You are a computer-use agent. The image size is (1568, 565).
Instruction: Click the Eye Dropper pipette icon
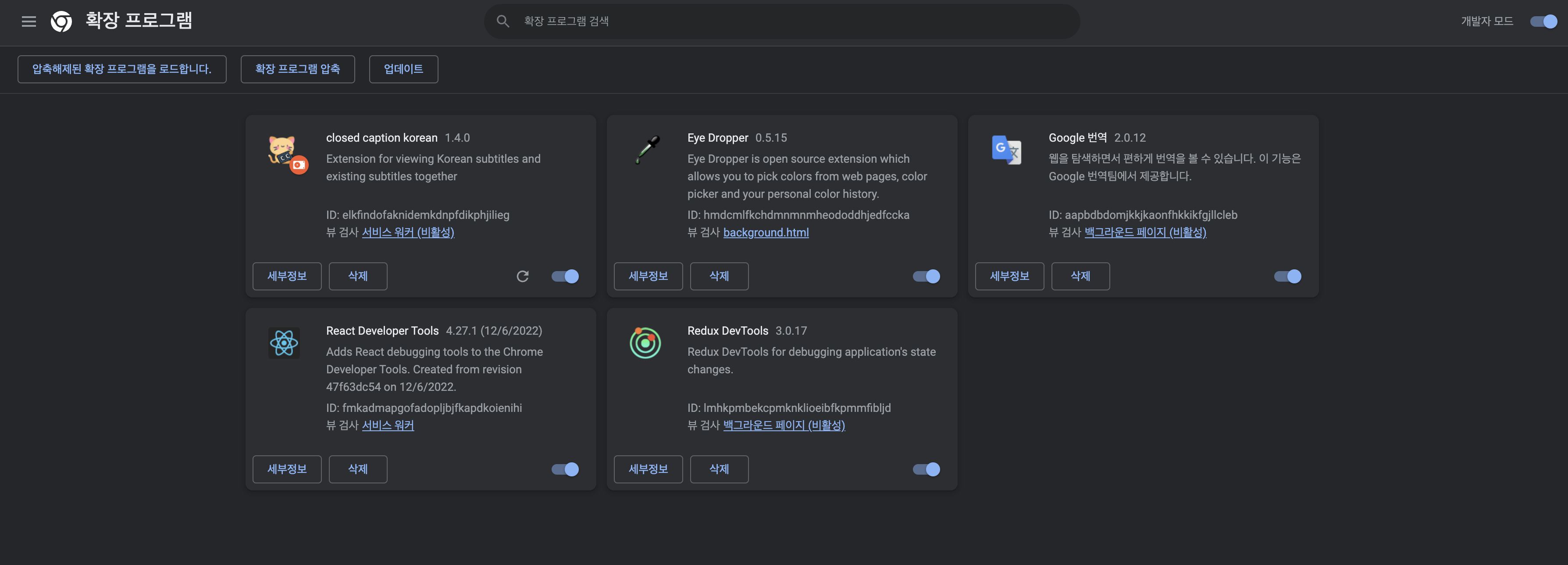point(648,150)
